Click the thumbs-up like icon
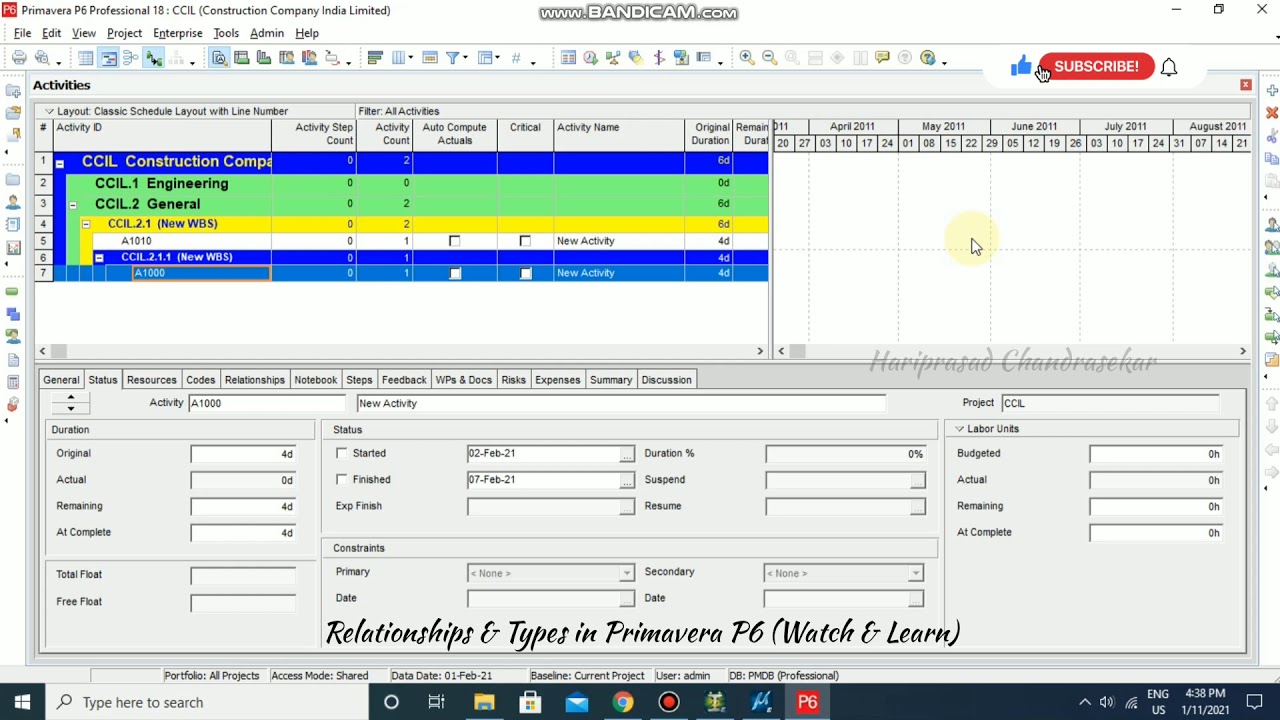Image resolution: width=1280 pixels, height=720 pixels. point(1021,66)
